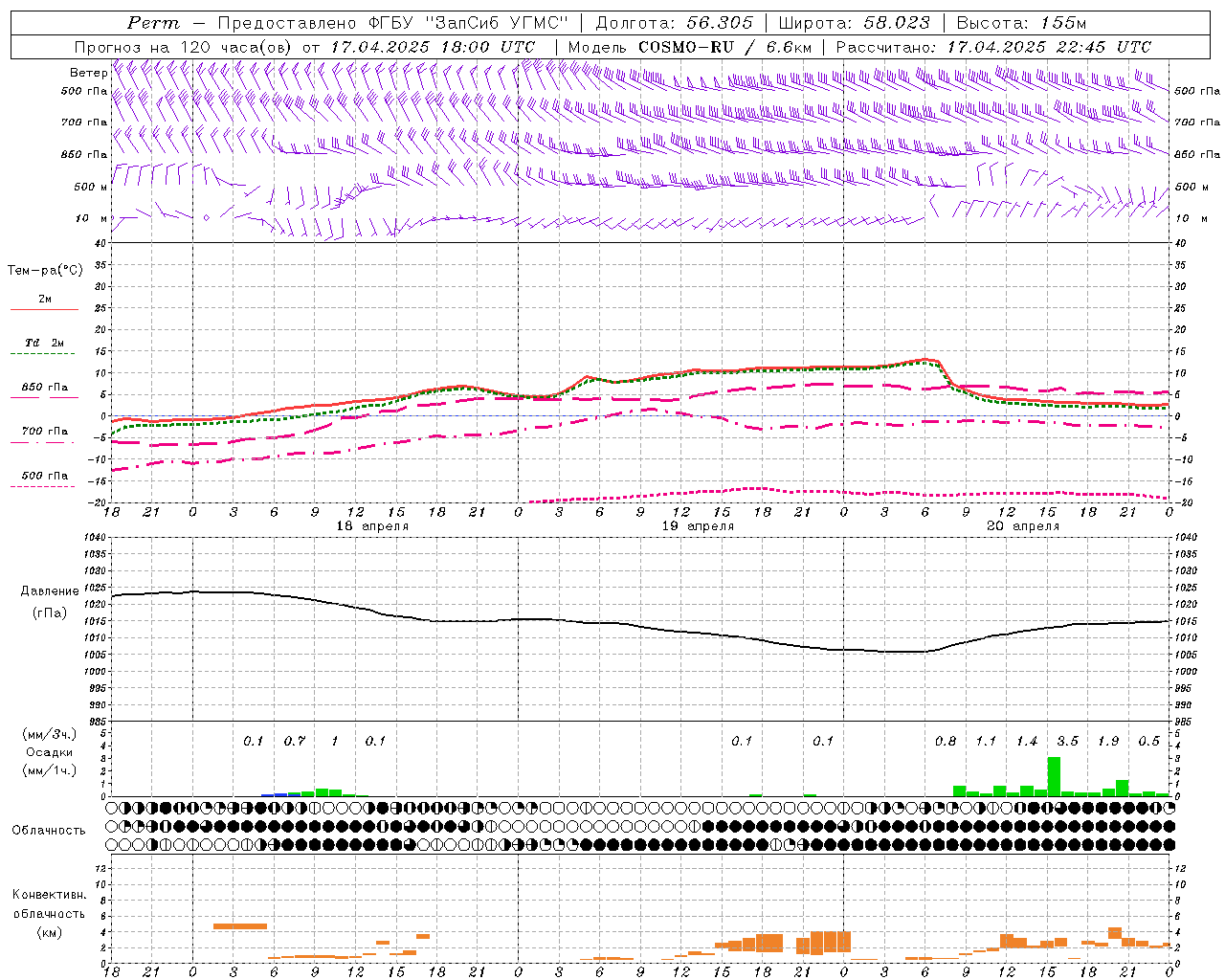The width and height of the screenshot is (1225, 980).
Task: Click the solid line sample under '2м' legend
Action: click(44, 309)
